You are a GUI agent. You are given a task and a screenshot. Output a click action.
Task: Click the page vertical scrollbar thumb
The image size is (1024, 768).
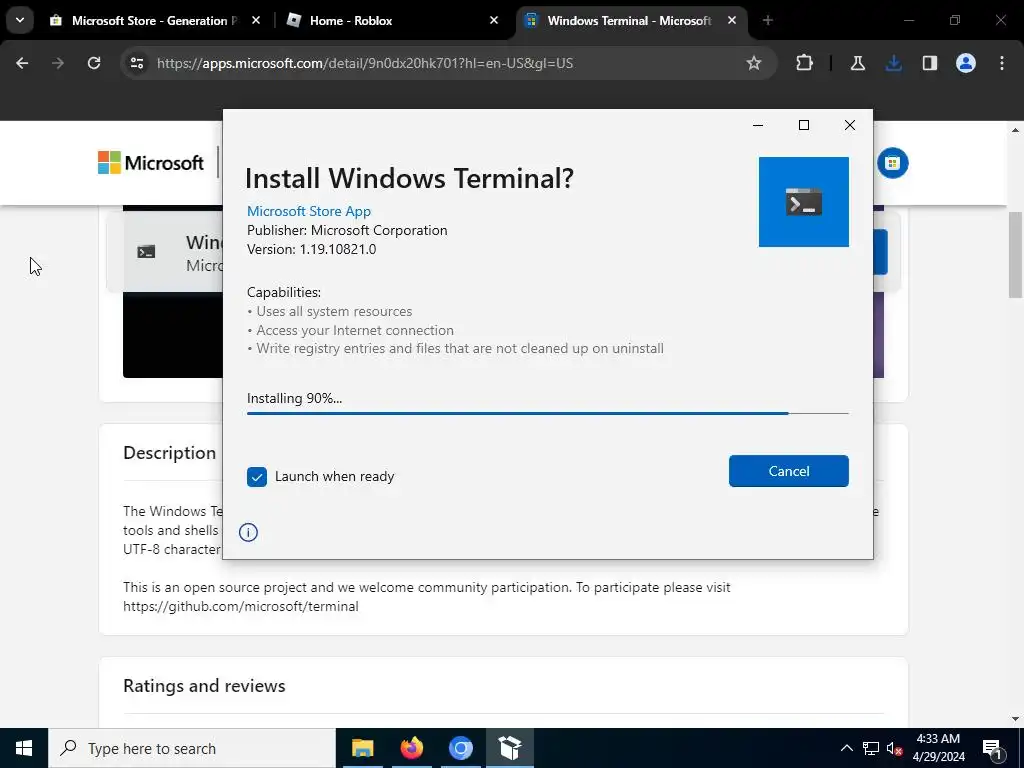pyautogui.click(x=1015, y=255)
